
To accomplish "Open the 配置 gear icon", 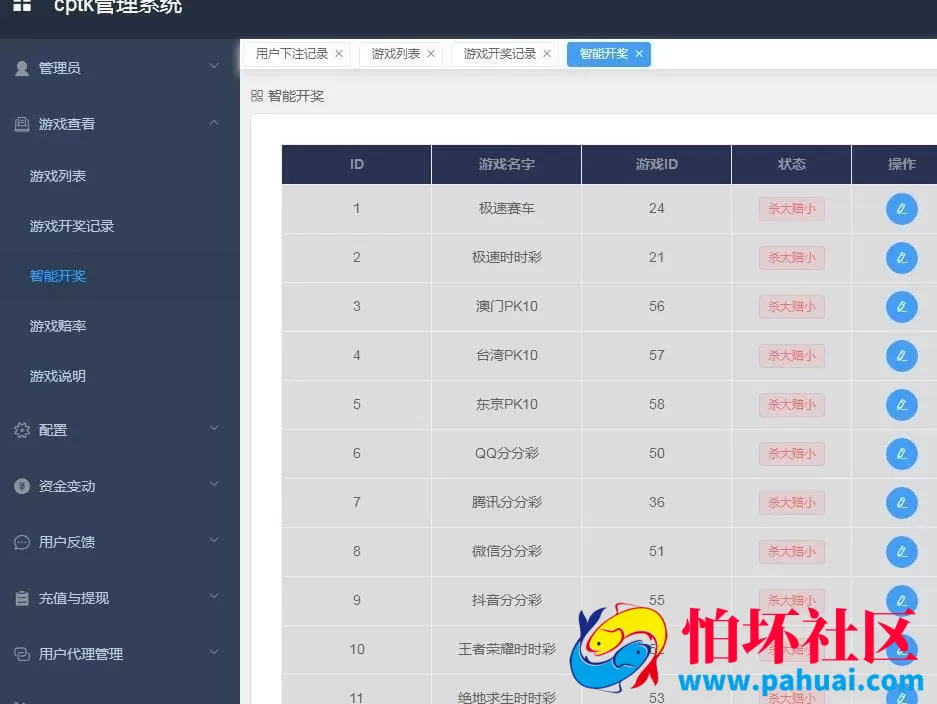I will point(23,430).
